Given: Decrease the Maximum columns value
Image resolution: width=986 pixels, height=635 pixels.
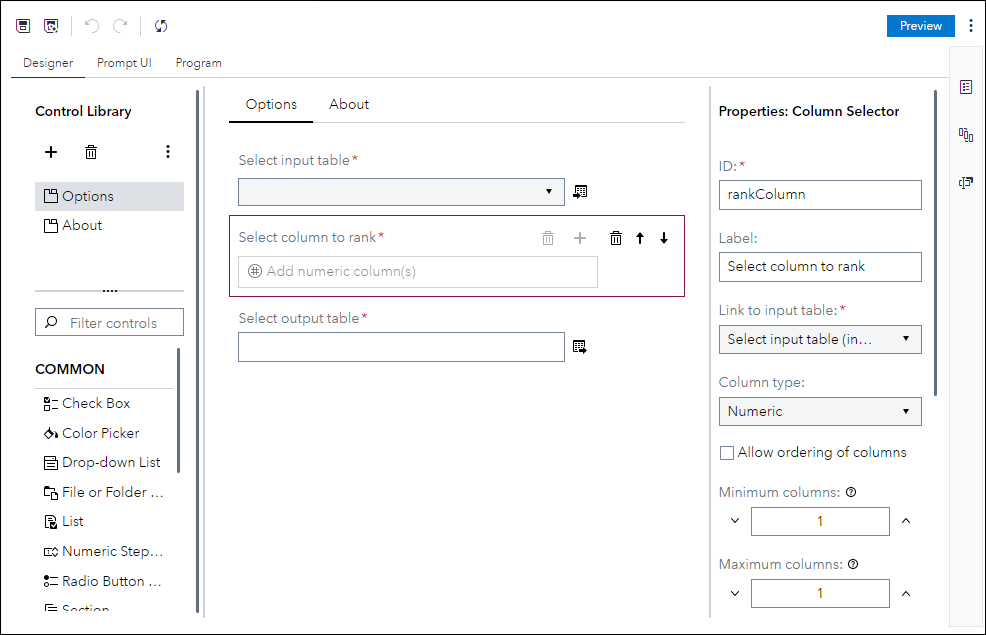Looking at the screenshot, I should click(735, 593).
